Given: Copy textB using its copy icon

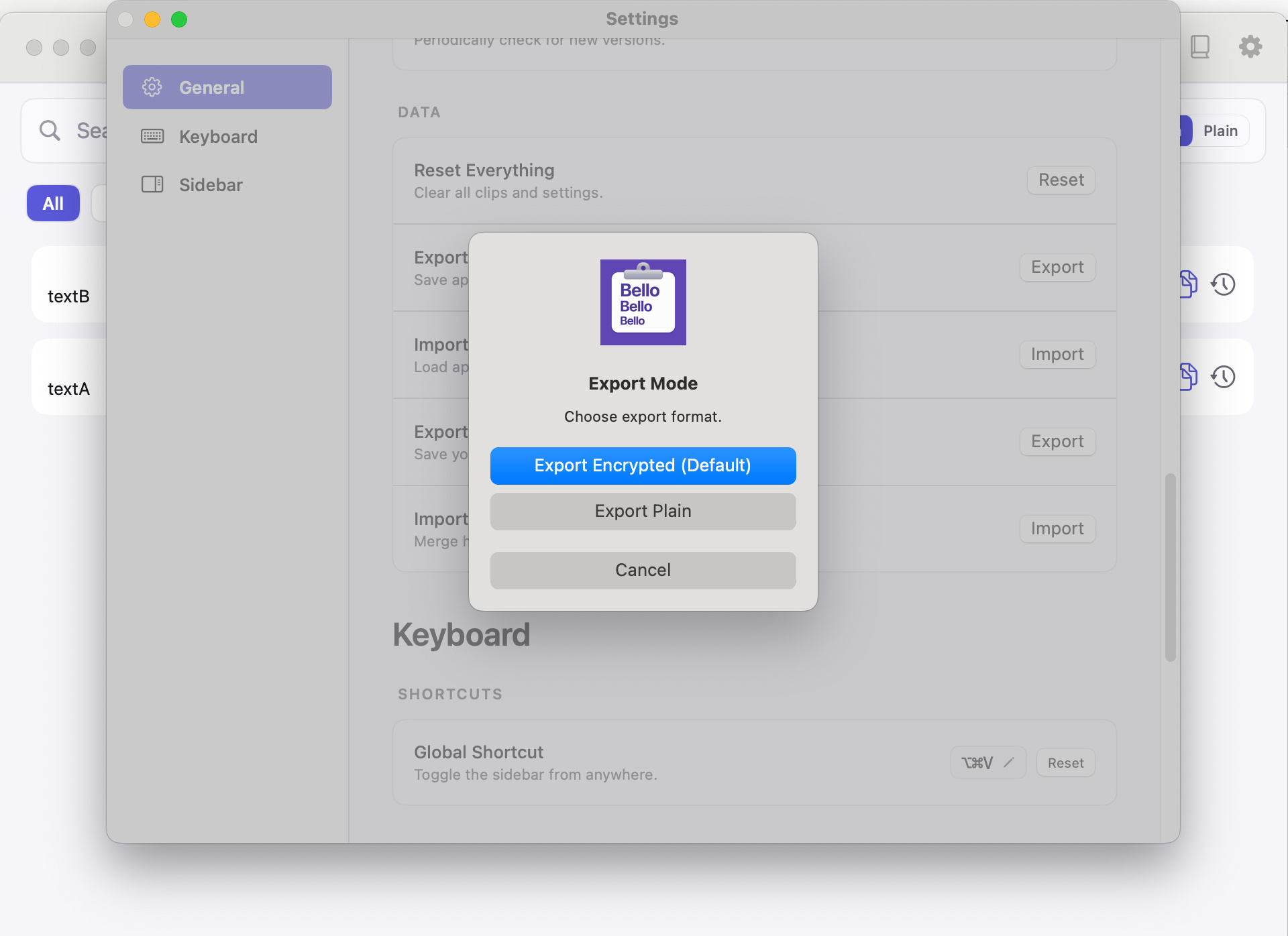Looking at the screenshot, I should click(x=1189, y=284).
